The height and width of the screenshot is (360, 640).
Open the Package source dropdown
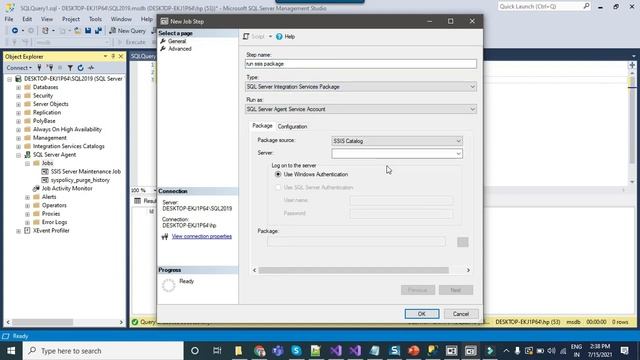(458, 141)
